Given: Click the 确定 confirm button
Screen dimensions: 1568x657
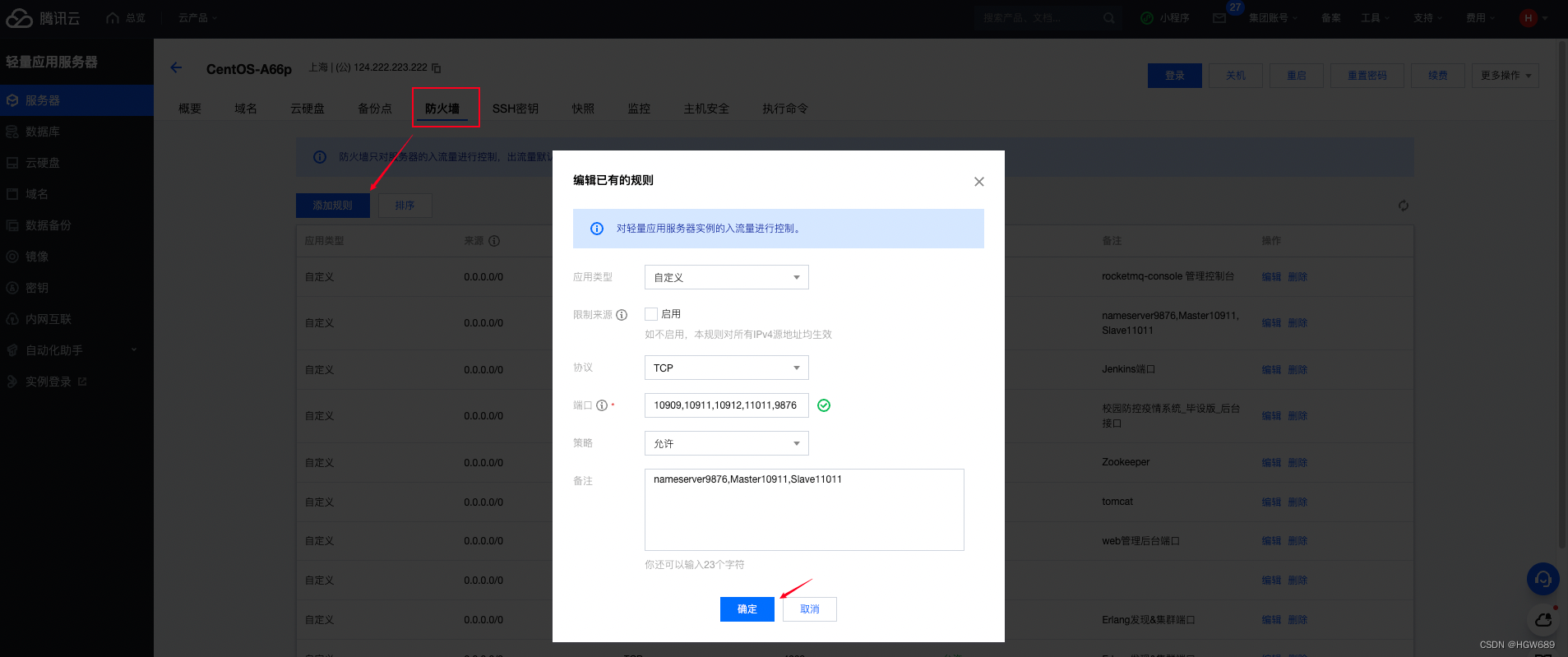Looking at the screenshot, I should 747,609.
